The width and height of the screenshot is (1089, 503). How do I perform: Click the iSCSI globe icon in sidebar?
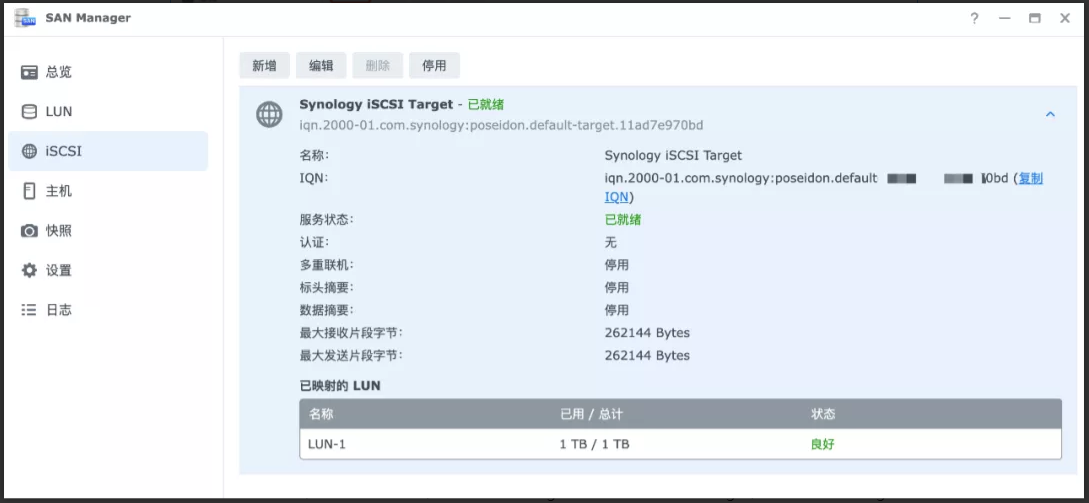29,151
